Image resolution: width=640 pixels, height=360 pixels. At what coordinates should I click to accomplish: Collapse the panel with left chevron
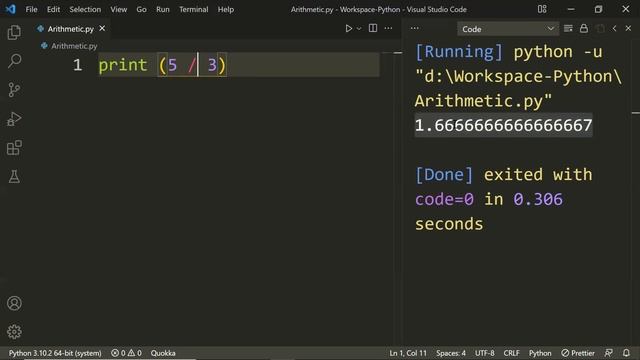(x=614, y=28)
